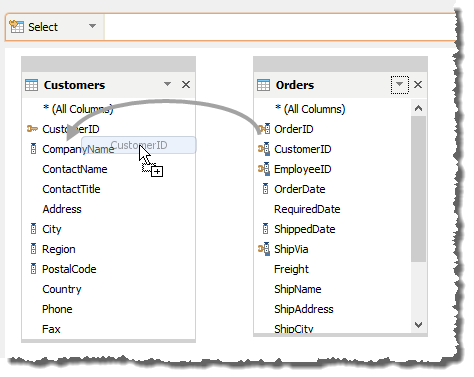The width and height of the screenshot is (474, 377).
Task: Open the Select statement type dropdown arrow
Action: (x=92, y=26)
